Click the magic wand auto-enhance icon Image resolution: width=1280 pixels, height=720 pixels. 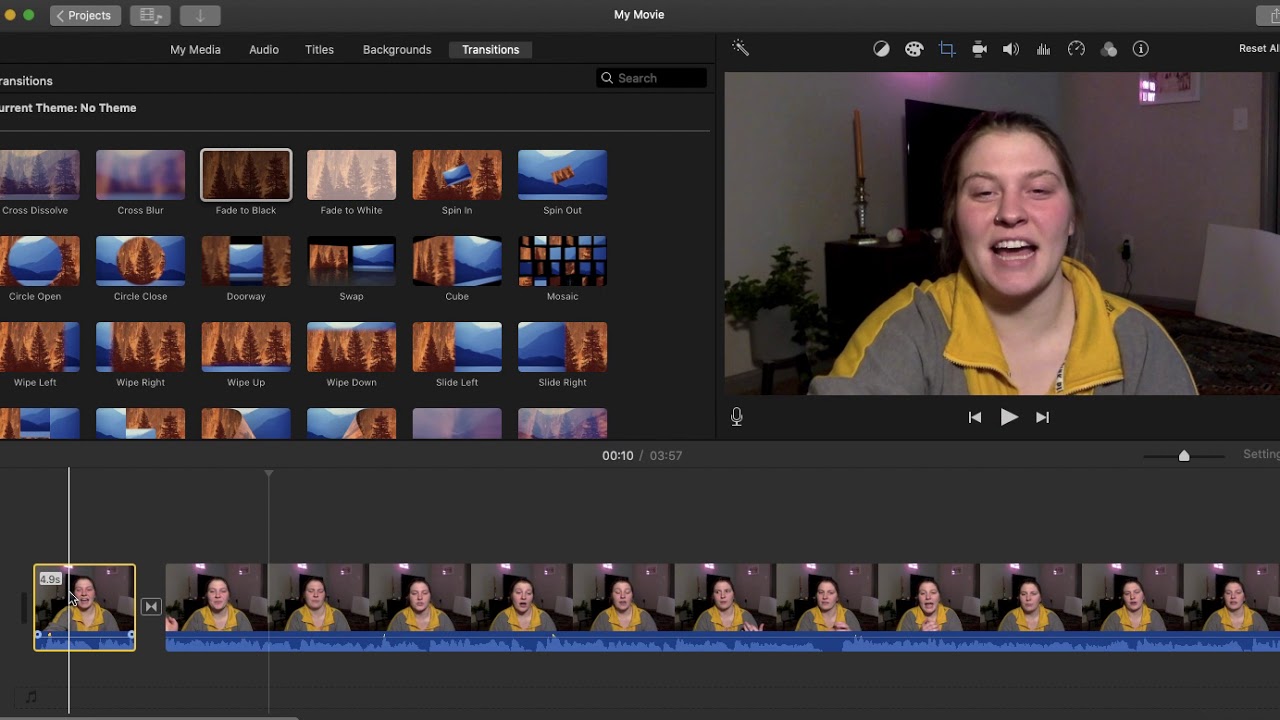pyautogui.click(x=740, y=48)
